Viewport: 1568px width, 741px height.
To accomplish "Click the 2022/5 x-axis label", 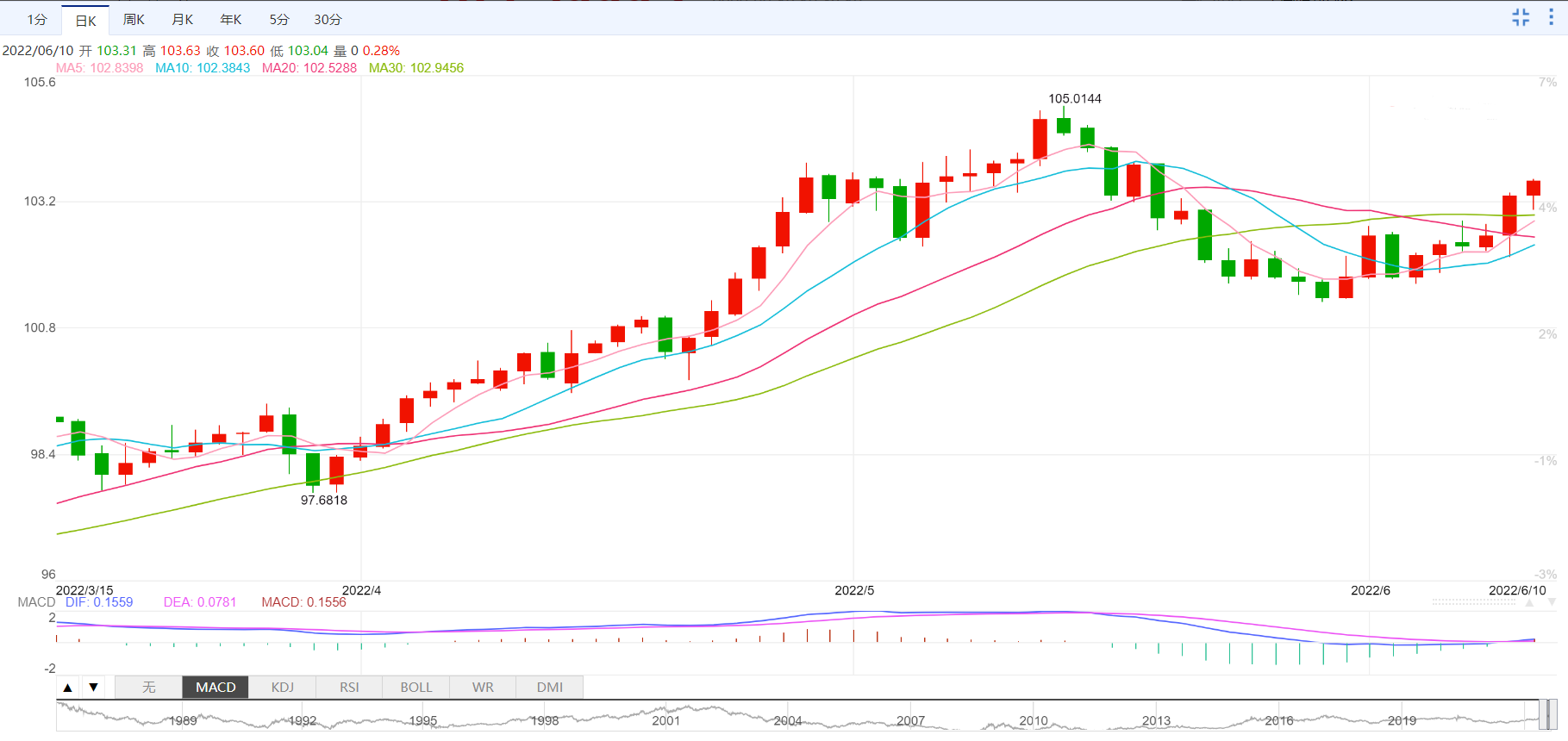I will [x=854, y=590].
